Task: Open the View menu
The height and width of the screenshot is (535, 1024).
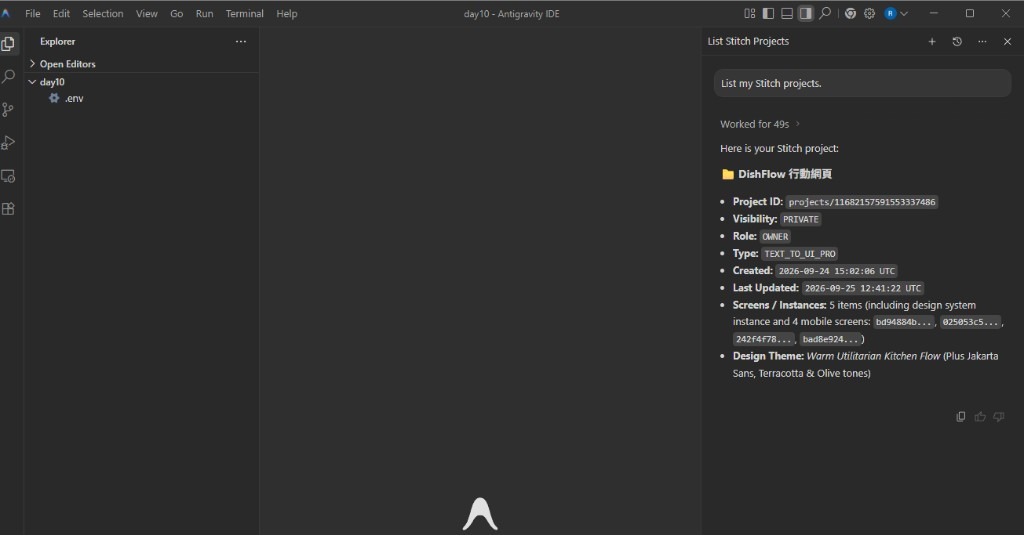Action: coord(146,13)
